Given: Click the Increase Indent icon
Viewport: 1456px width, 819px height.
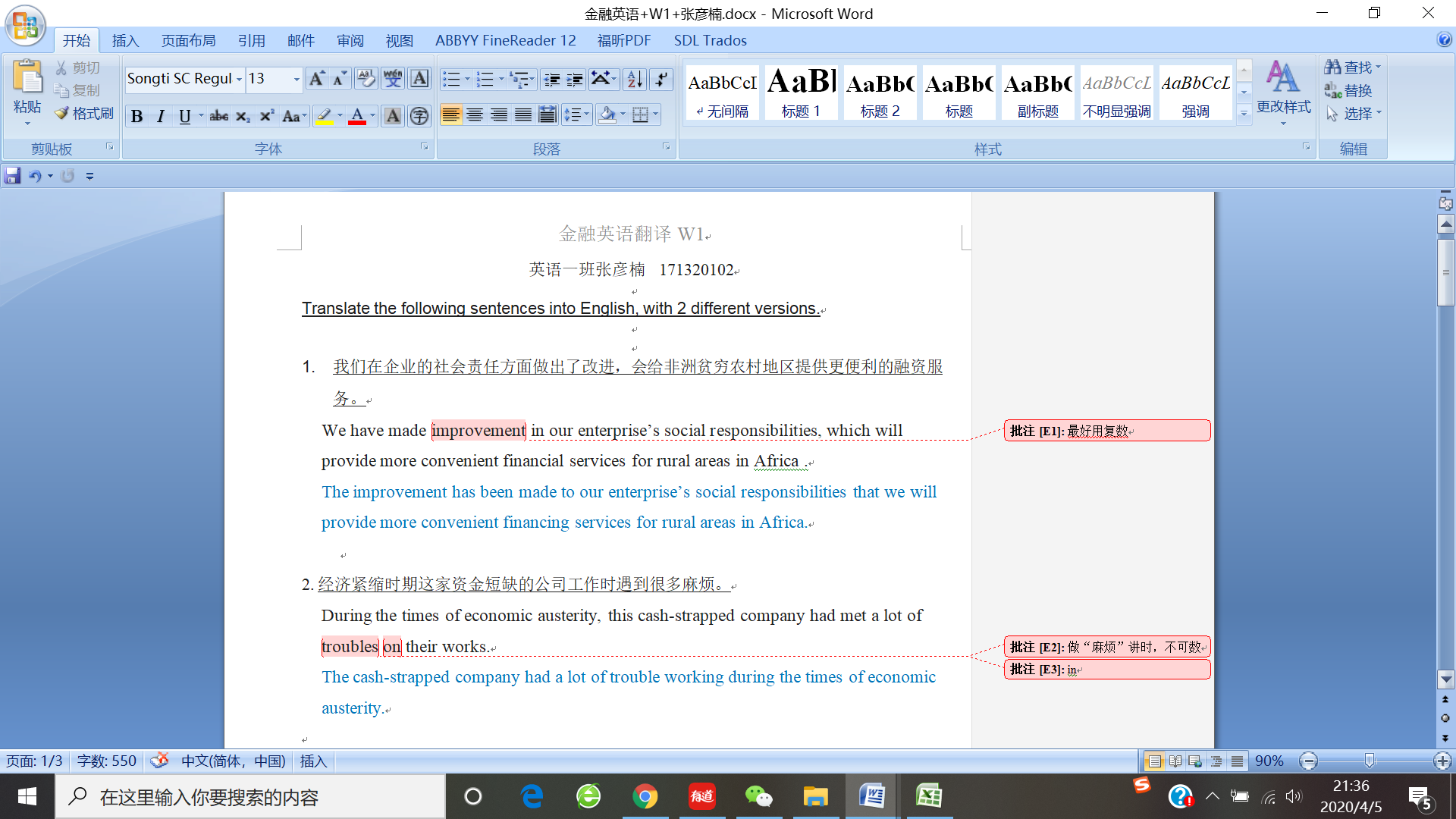Looking at the screenshot, I should pyautogui.click(x=575, y=78).
